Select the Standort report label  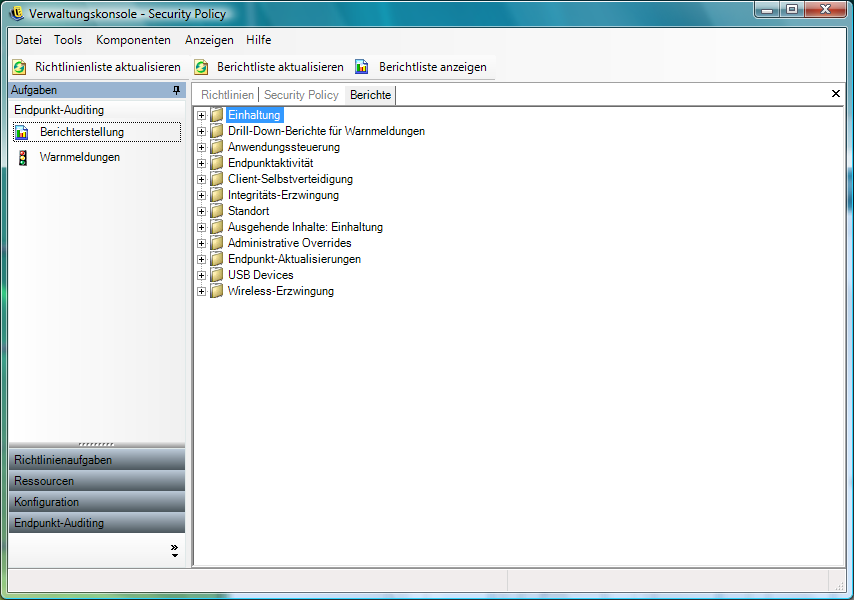pyautogui.click(x=248, y=211)
